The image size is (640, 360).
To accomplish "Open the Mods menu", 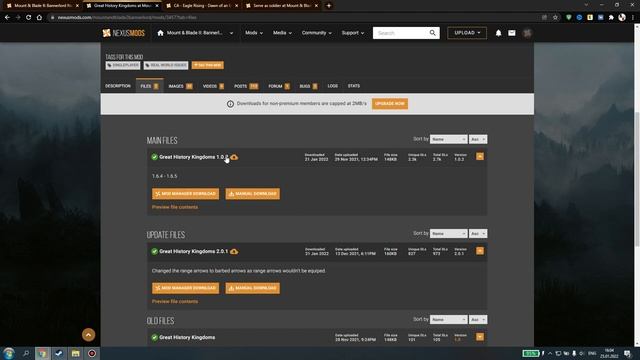I will point(254,33).
